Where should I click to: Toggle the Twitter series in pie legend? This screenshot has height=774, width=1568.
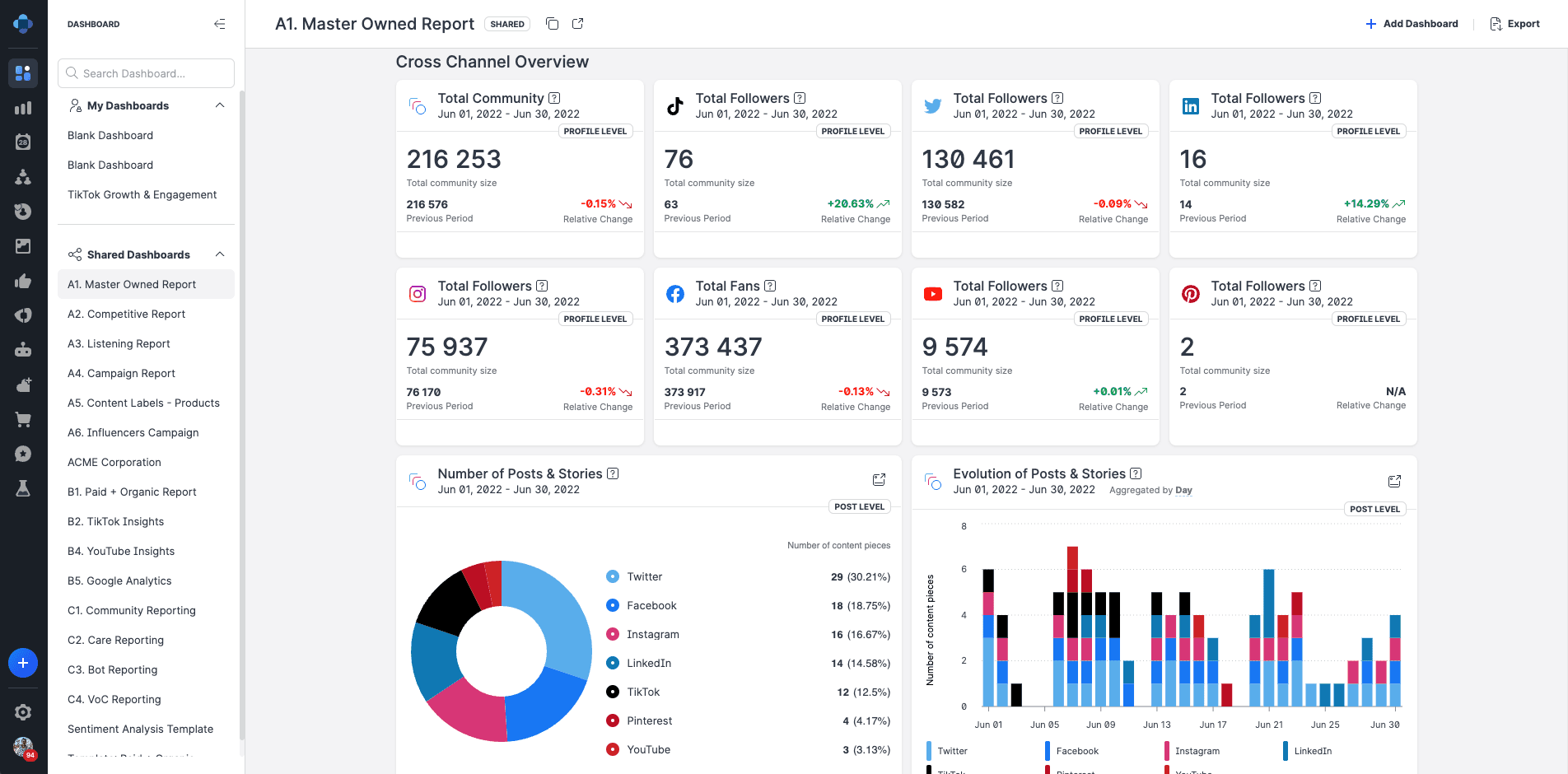pos(634,577)
